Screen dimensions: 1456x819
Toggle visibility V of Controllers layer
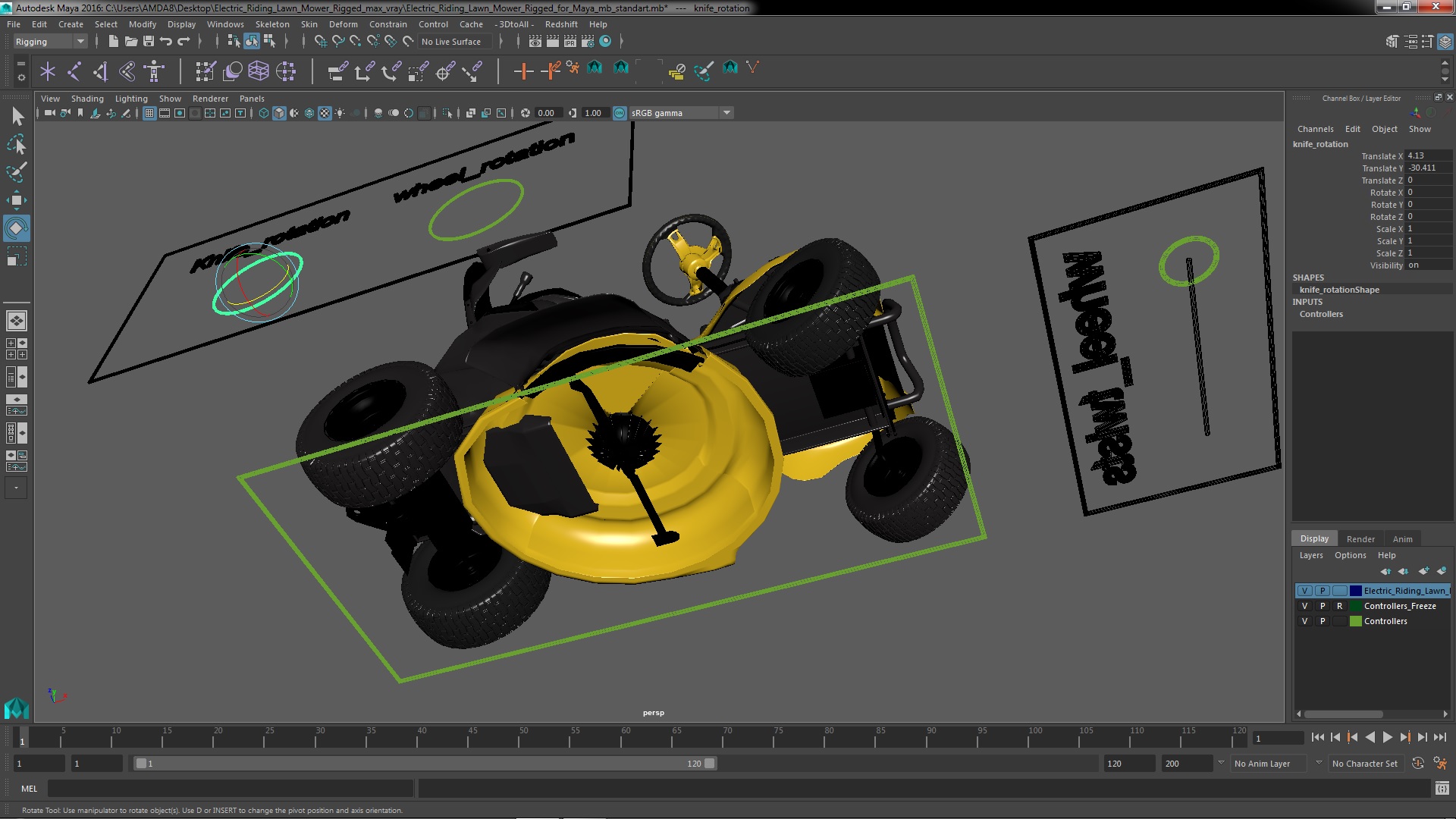(x=1304, y=621)
